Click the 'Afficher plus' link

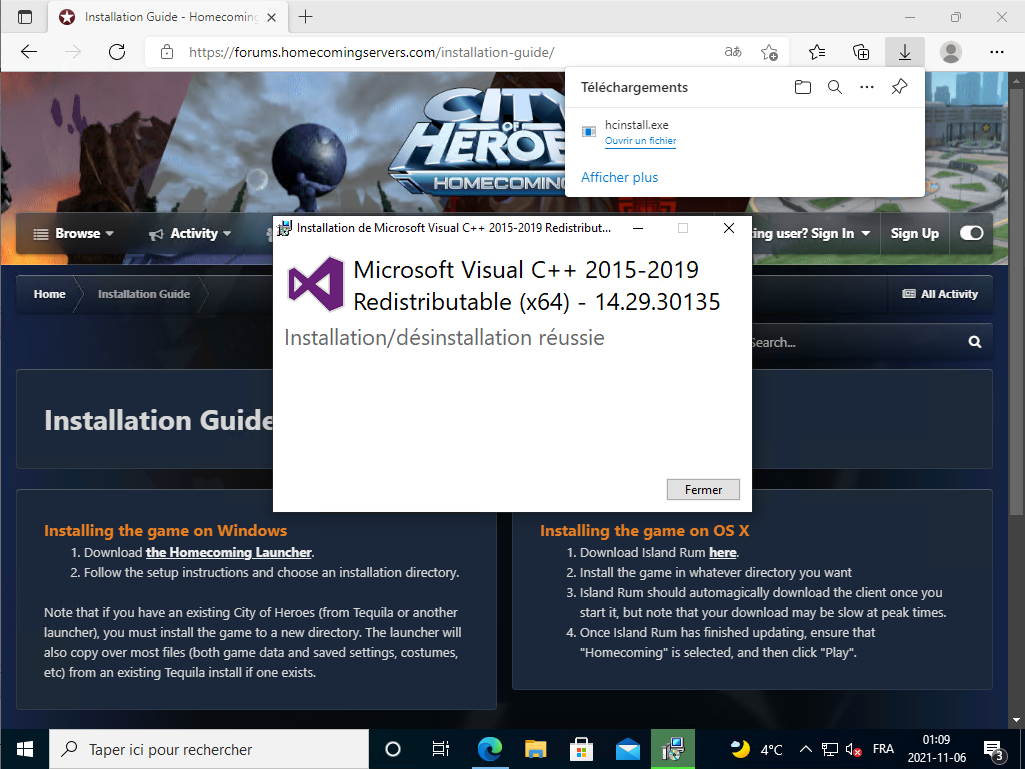coord(619,177)
